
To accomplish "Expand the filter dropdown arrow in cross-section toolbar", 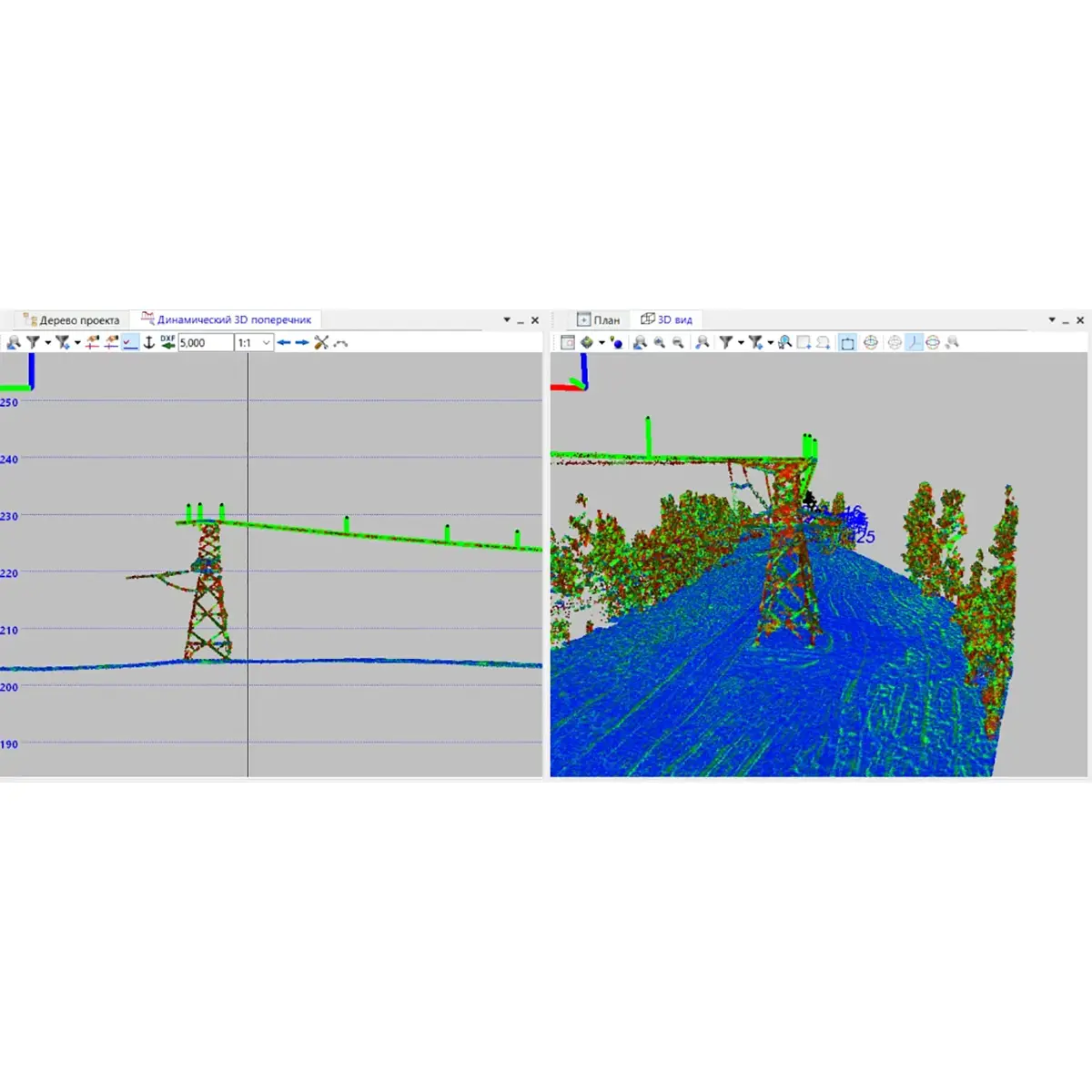I will [x=48, y=343].
